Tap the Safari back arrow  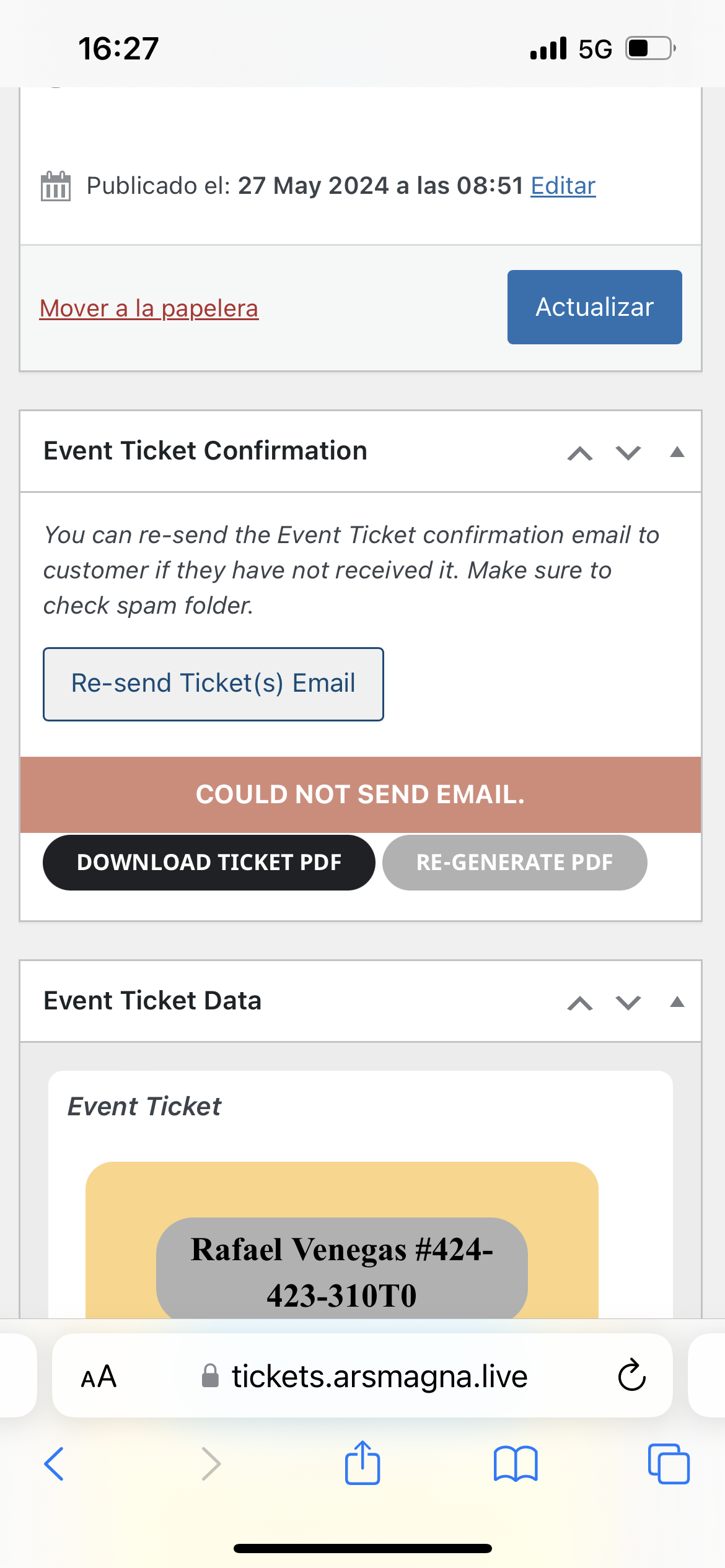(54, 1464)
